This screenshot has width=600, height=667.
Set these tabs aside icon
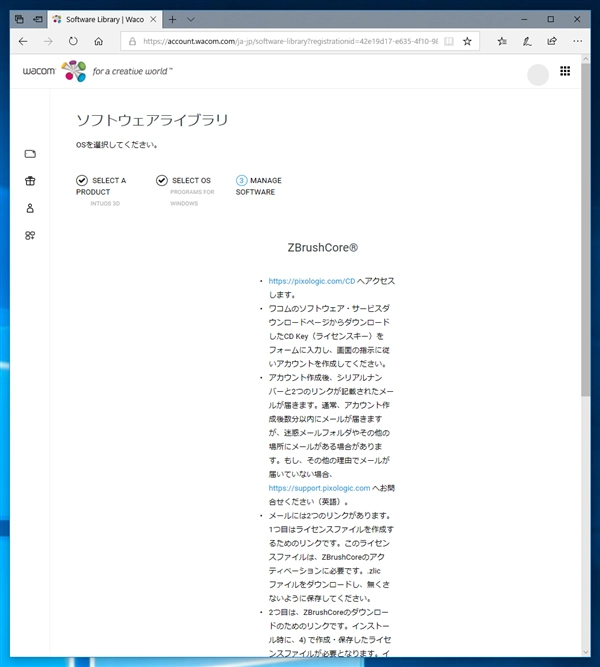[x=38, y=19]
